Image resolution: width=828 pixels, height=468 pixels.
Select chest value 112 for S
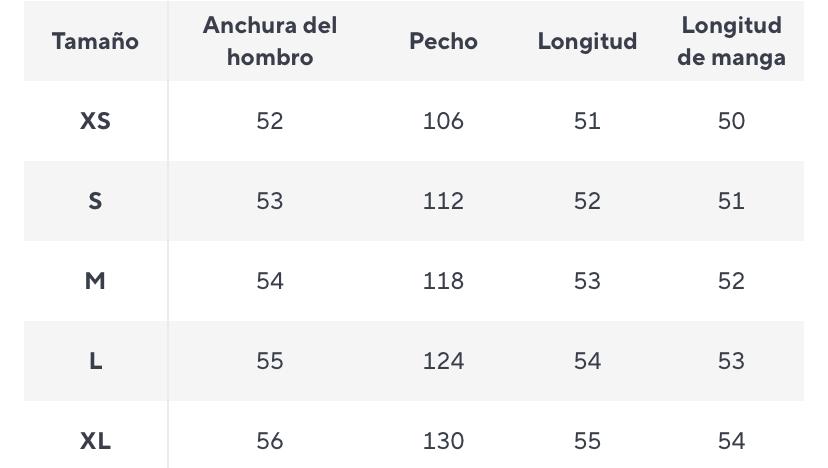(x=443, y=201)
